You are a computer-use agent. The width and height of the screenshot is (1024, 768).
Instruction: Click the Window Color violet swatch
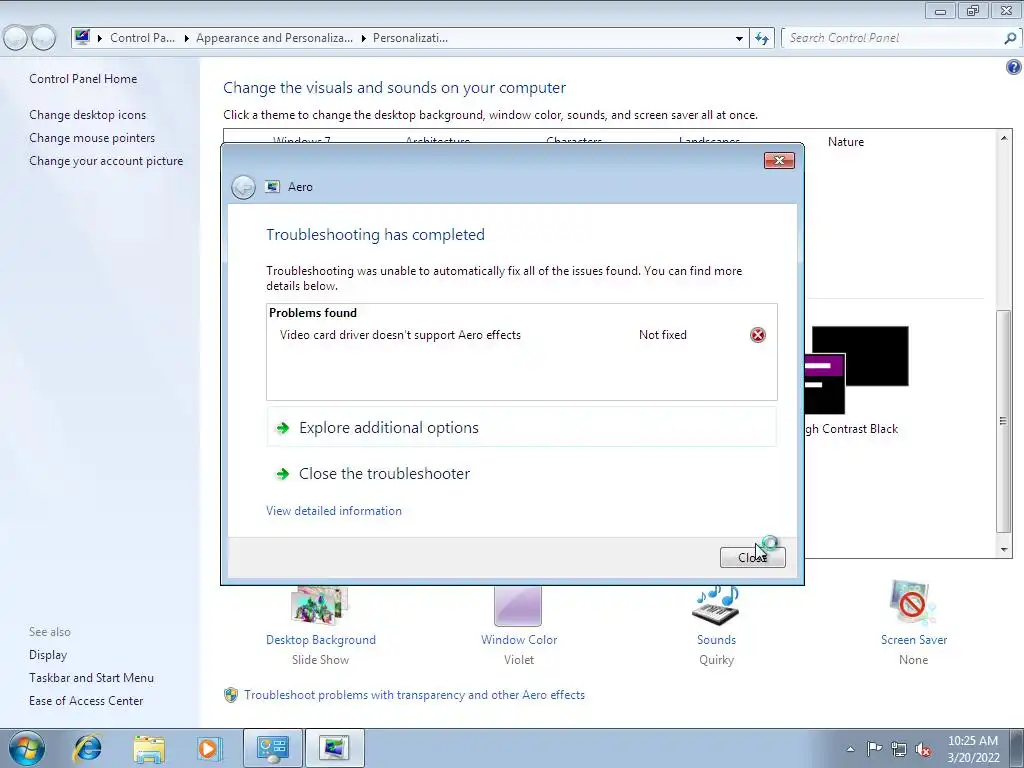[518, 606]
